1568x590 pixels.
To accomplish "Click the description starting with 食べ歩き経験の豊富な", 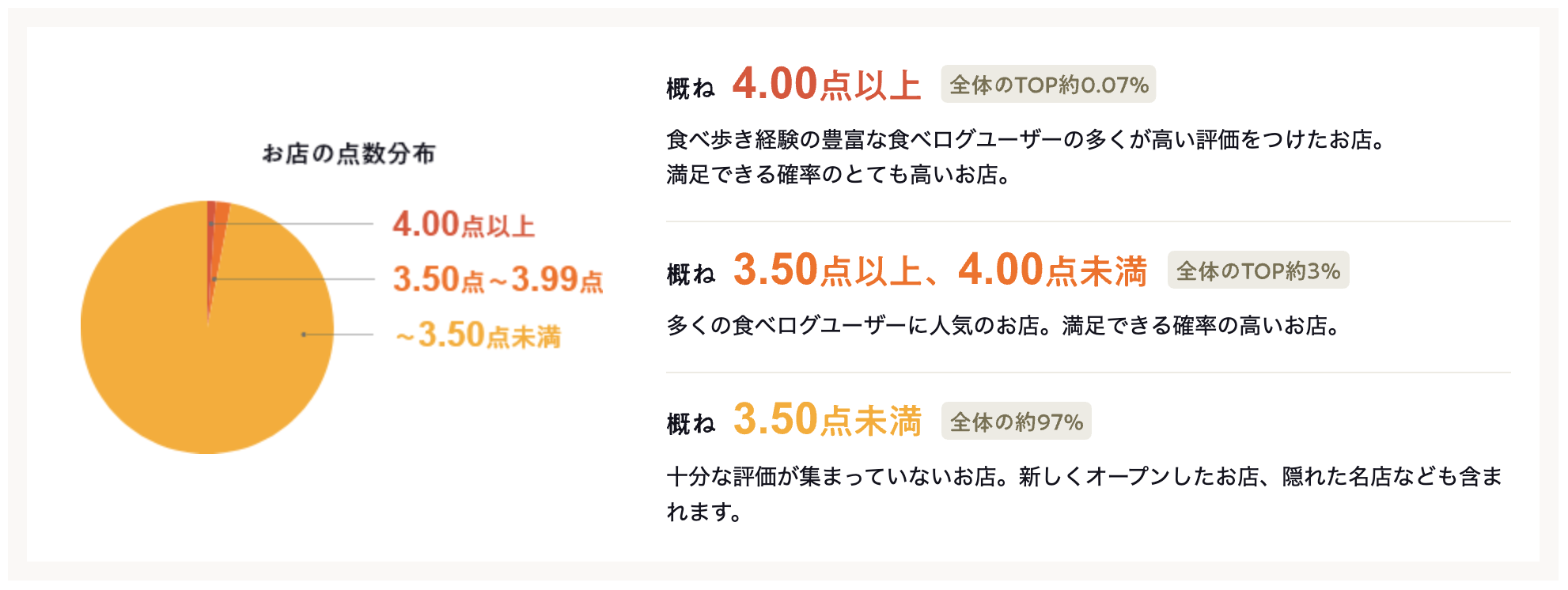I will pyautogui.click(x=1025, y=140).
